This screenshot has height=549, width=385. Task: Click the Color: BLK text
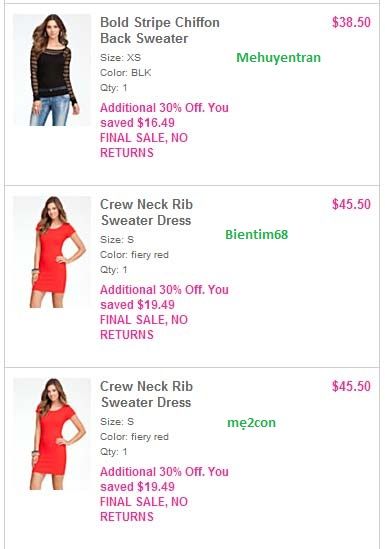[x=126, y=73]
